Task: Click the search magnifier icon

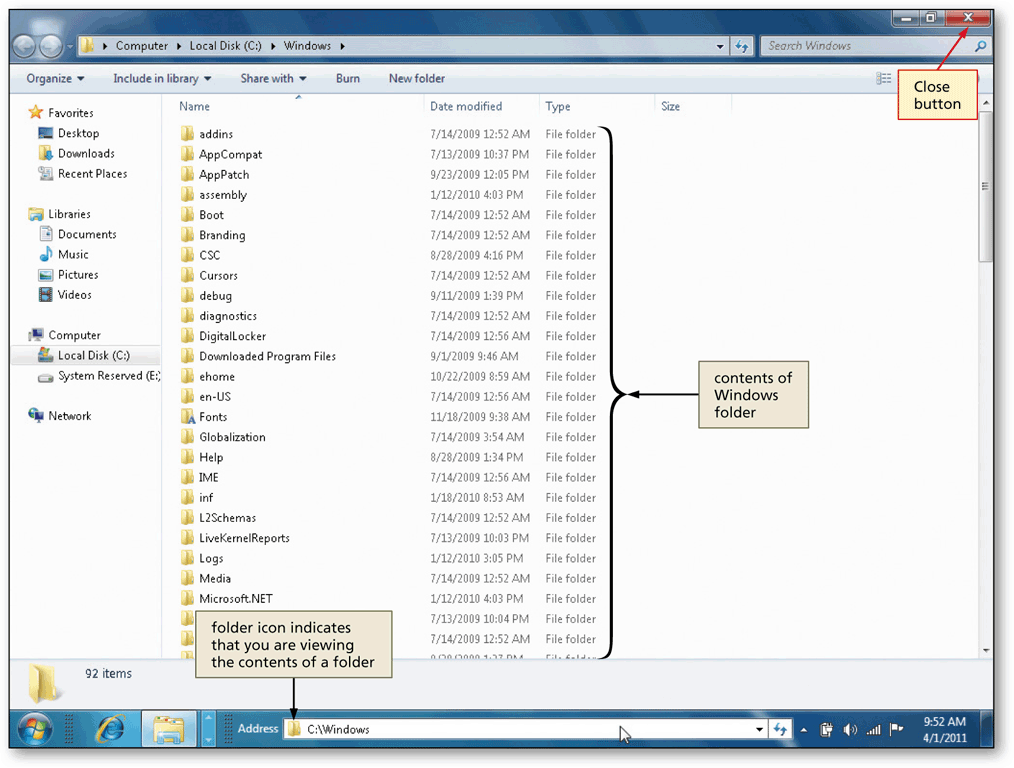Action: [980, 46]
